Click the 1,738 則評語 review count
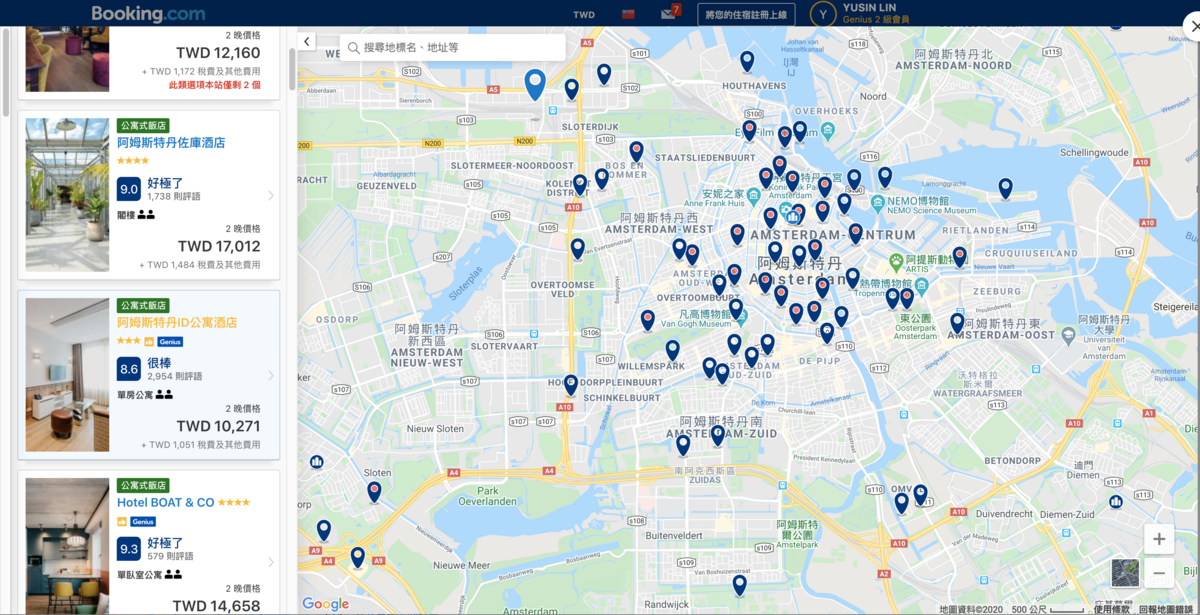Screen dimensions: 1200x615 click(174, 197)
